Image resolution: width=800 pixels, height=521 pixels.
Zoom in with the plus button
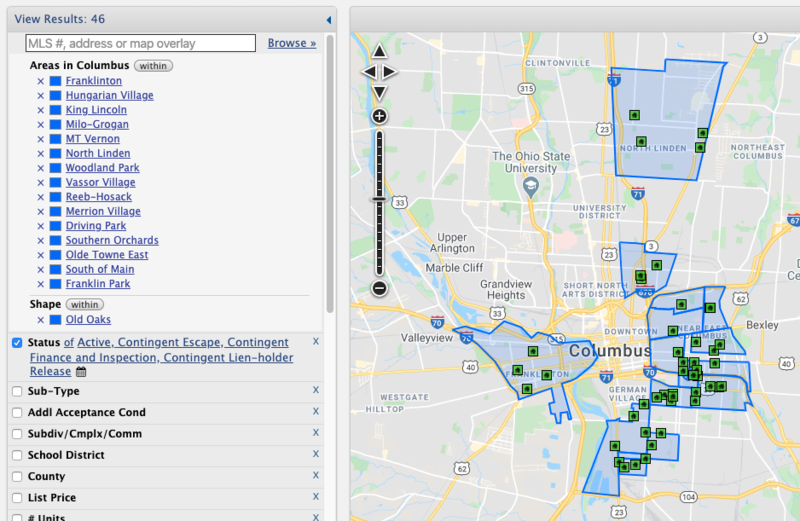379,116
